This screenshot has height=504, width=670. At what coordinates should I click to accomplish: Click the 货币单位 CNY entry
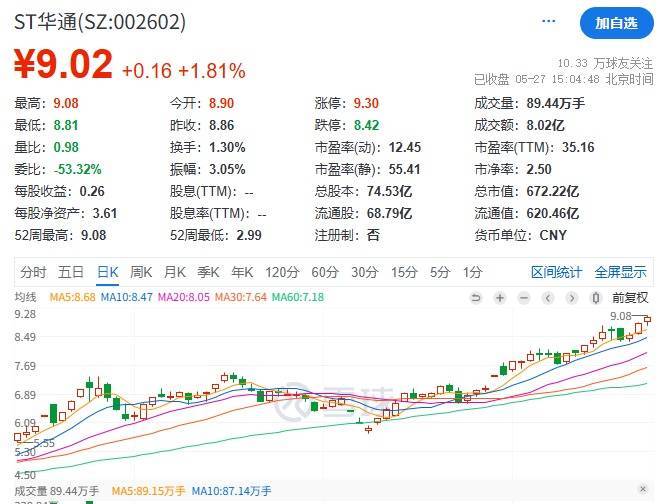pyautogui.click(x=520, y=235)
